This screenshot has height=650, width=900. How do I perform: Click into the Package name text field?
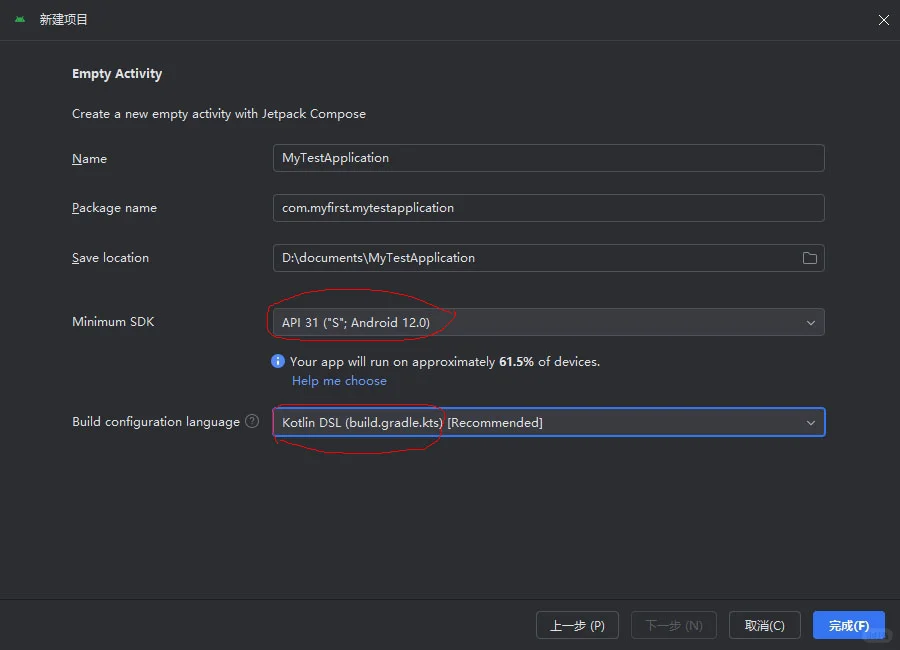[548, 208]
